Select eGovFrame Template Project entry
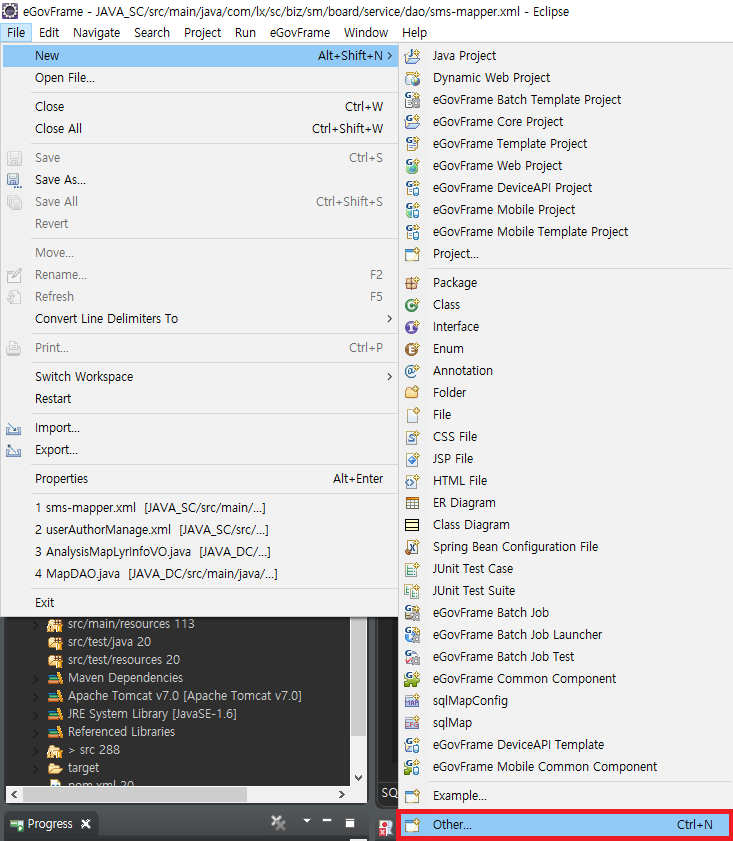The image size is (733, 841). click(x=566, y=144)
